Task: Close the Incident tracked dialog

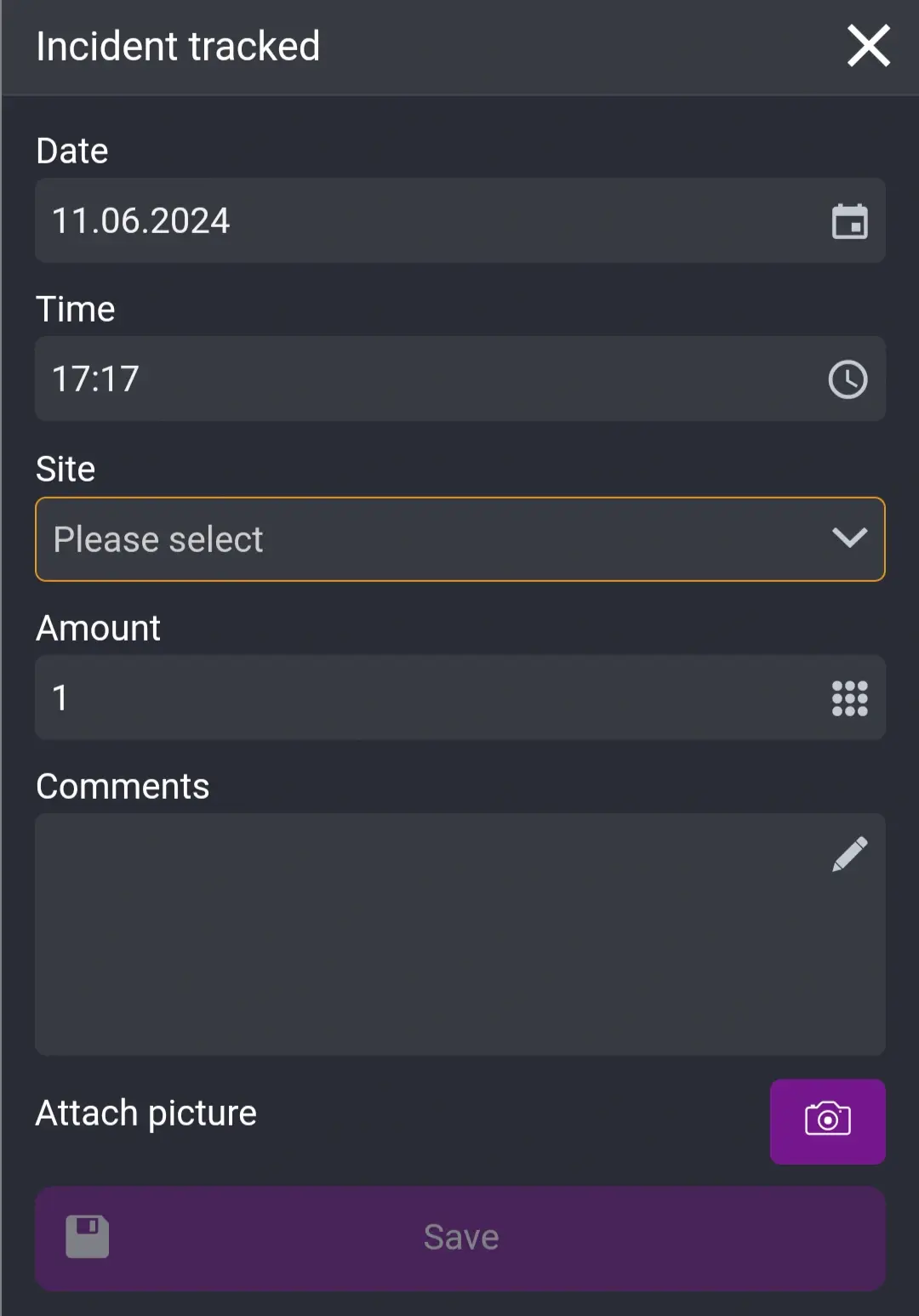Action: (x=868, y=46)
